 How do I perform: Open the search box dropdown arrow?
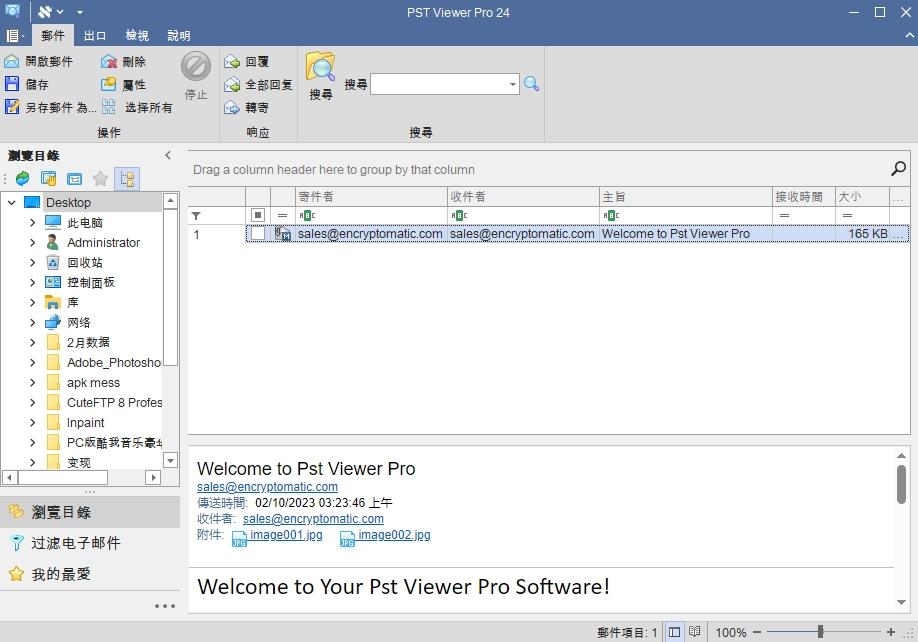513,85
